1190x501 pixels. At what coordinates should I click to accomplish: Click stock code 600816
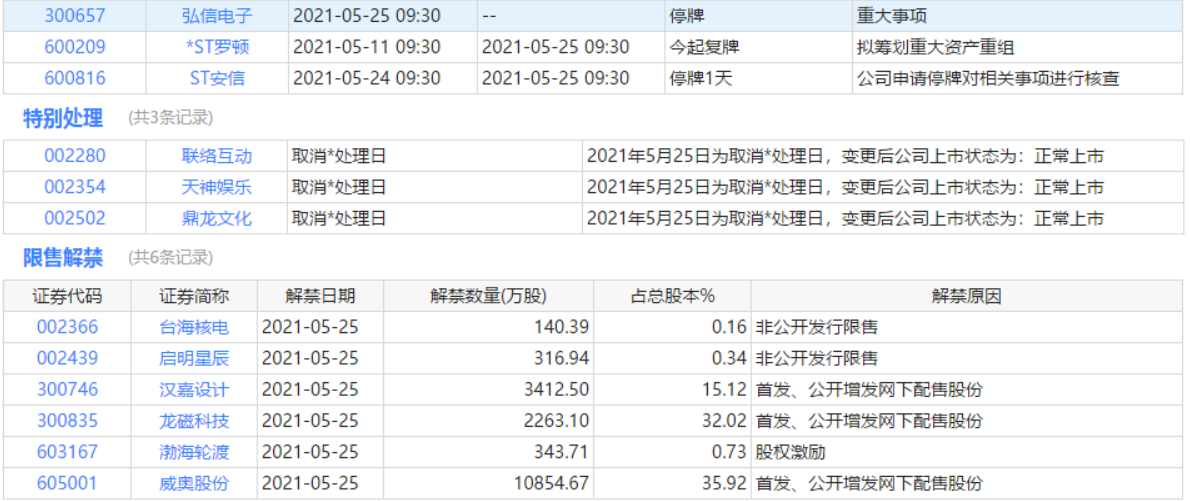[74, 78]
